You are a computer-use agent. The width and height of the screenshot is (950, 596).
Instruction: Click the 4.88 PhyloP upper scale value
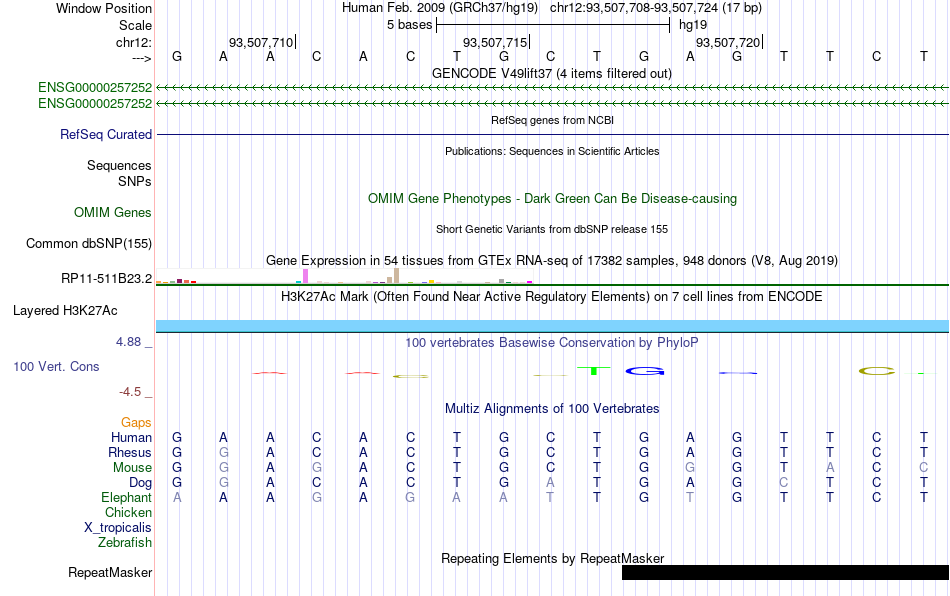(128, 342)
